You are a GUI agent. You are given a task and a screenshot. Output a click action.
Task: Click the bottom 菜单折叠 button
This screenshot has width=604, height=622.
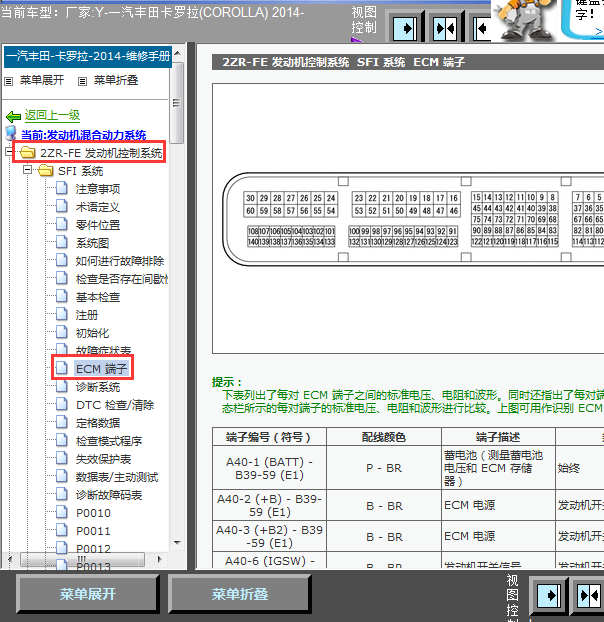tap(240, 594)
